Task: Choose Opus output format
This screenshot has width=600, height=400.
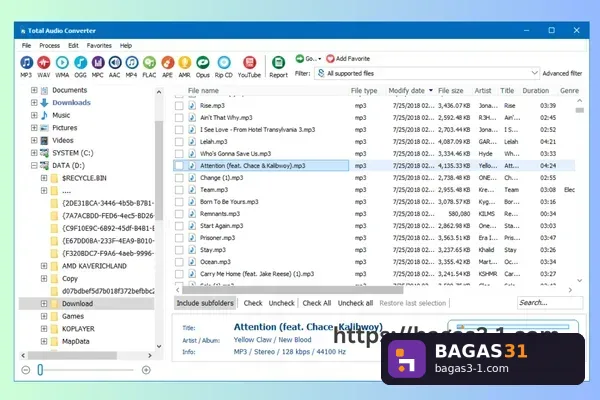Action: (203, 63)
